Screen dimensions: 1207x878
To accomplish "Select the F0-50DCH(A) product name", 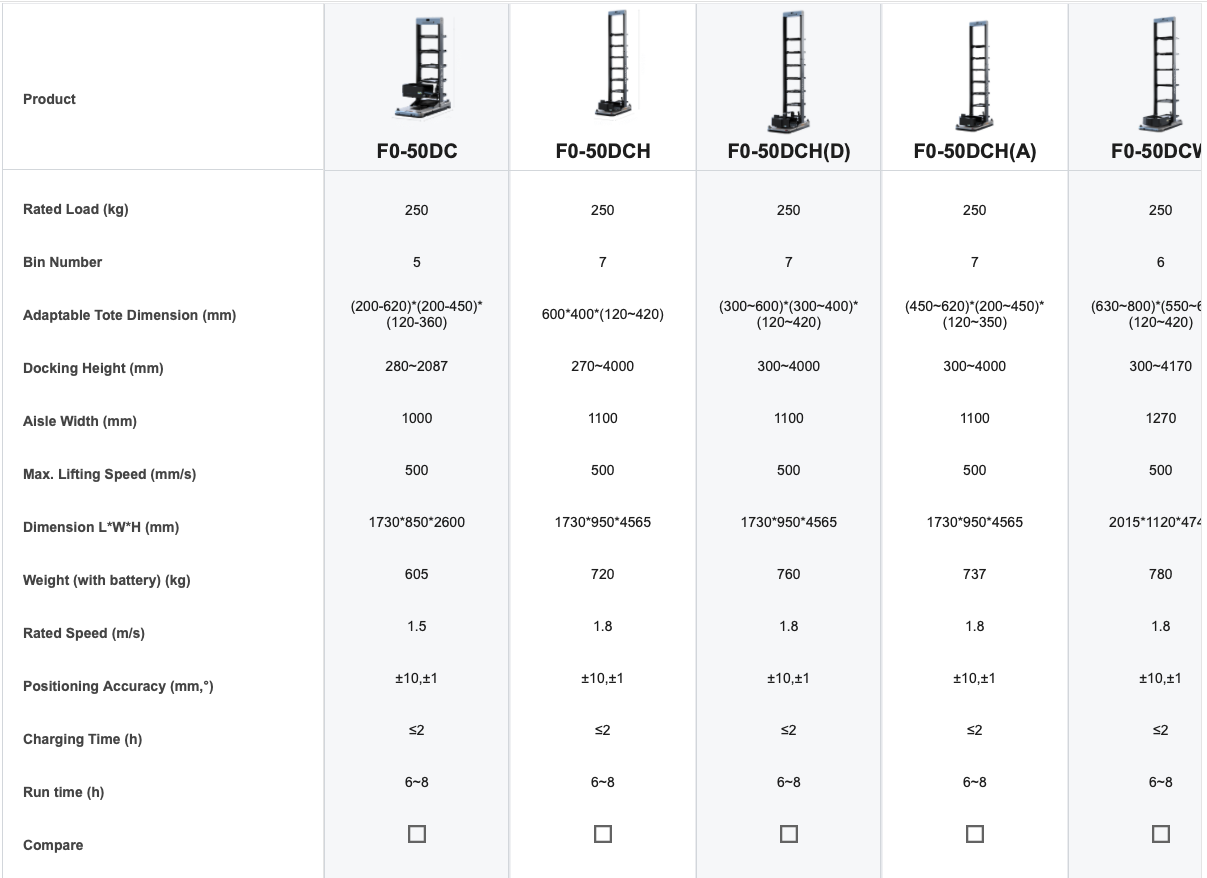I will click(x=975, y=152).
